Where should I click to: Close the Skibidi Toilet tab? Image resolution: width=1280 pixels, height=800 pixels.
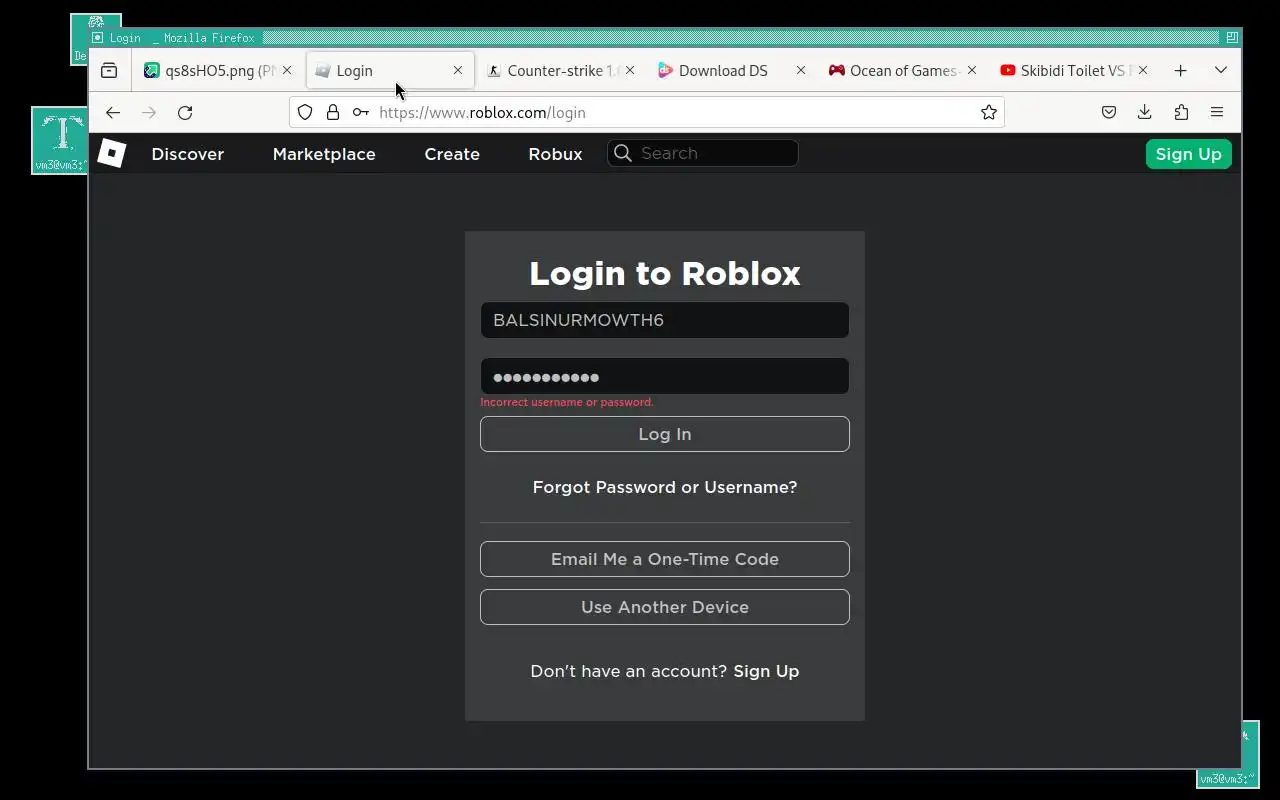[x=1143, y=70]
